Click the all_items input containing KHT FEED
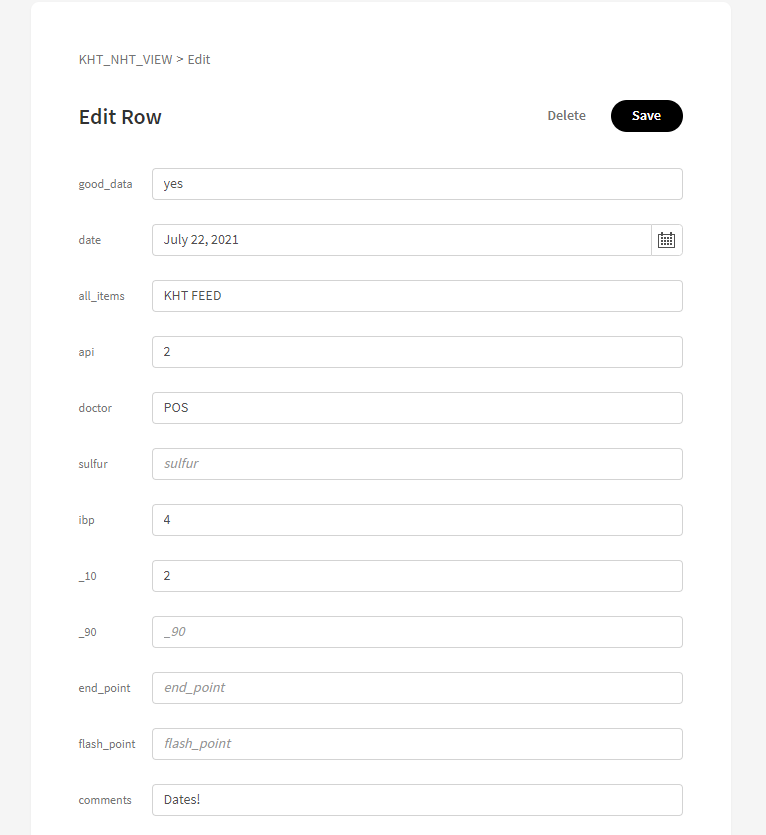Screen dimensions: 766x835 tap(416, 296)
